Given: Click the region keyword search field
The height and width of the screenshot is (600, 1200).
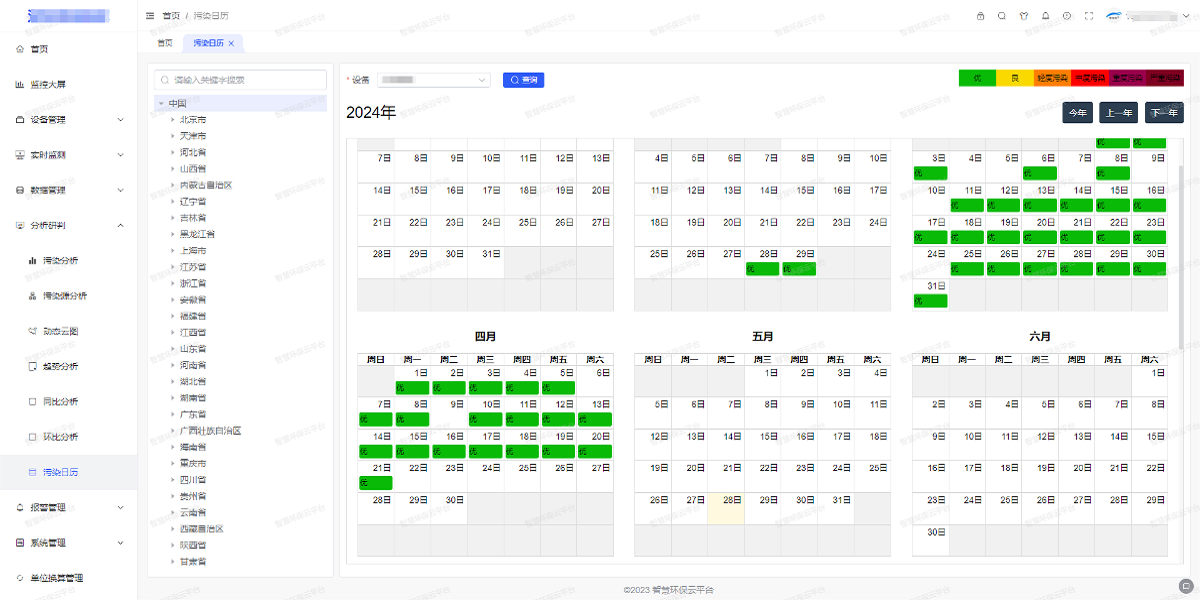Looking at the screenshot, I should pos(241,79).
